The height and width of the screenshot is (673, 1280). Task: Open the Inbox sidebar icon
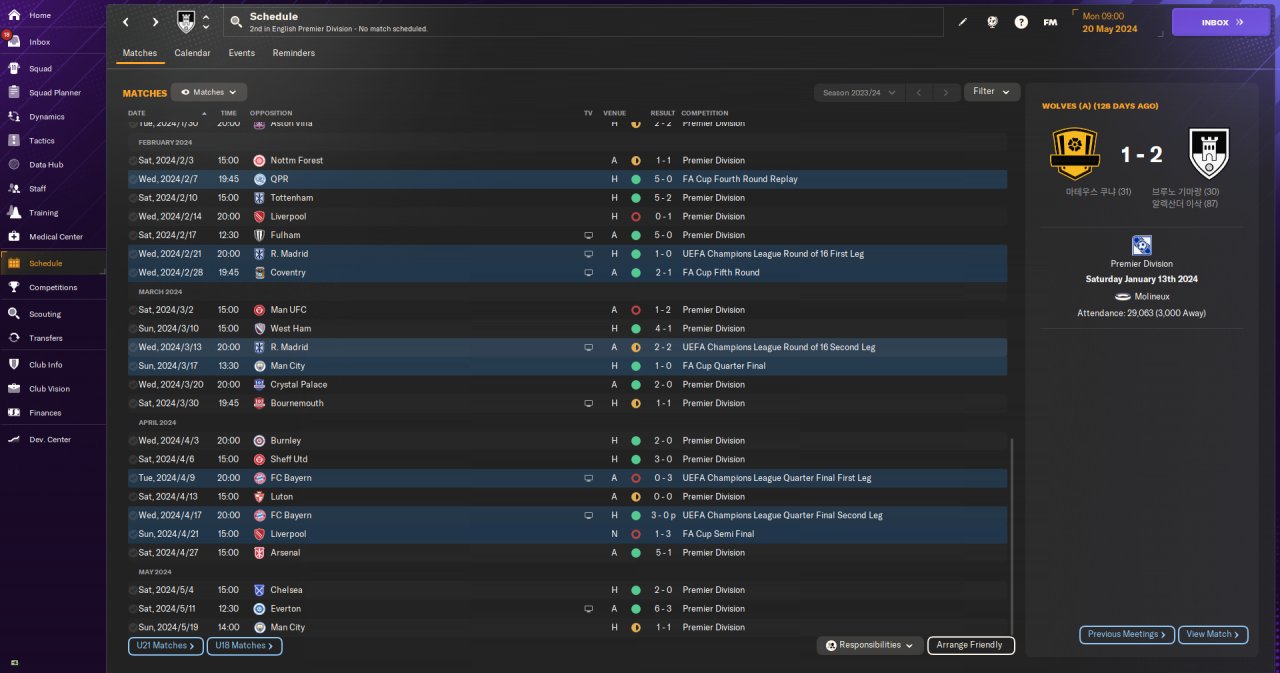pos(14,42)
